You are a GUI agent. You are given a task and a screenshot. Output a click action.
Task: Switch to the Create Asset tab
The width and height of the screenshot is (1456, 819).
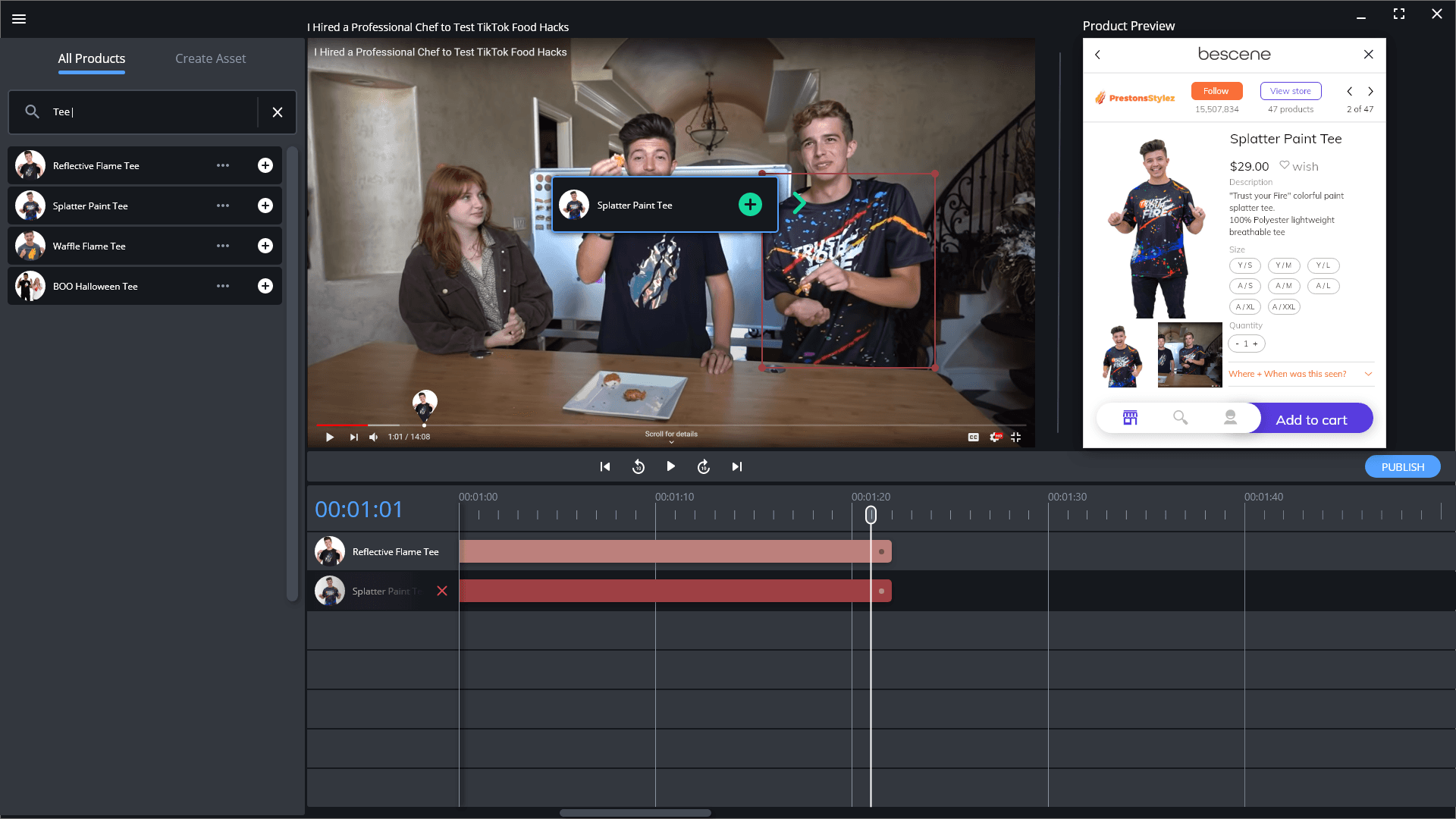(x=210, y=58)
